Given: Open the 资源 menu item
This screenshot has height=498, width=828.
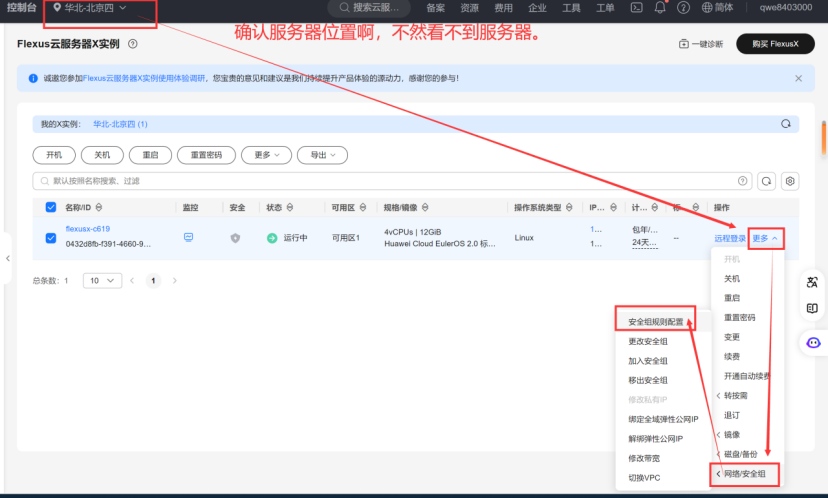Looking at the screenshot, I should tap(469, 7).
